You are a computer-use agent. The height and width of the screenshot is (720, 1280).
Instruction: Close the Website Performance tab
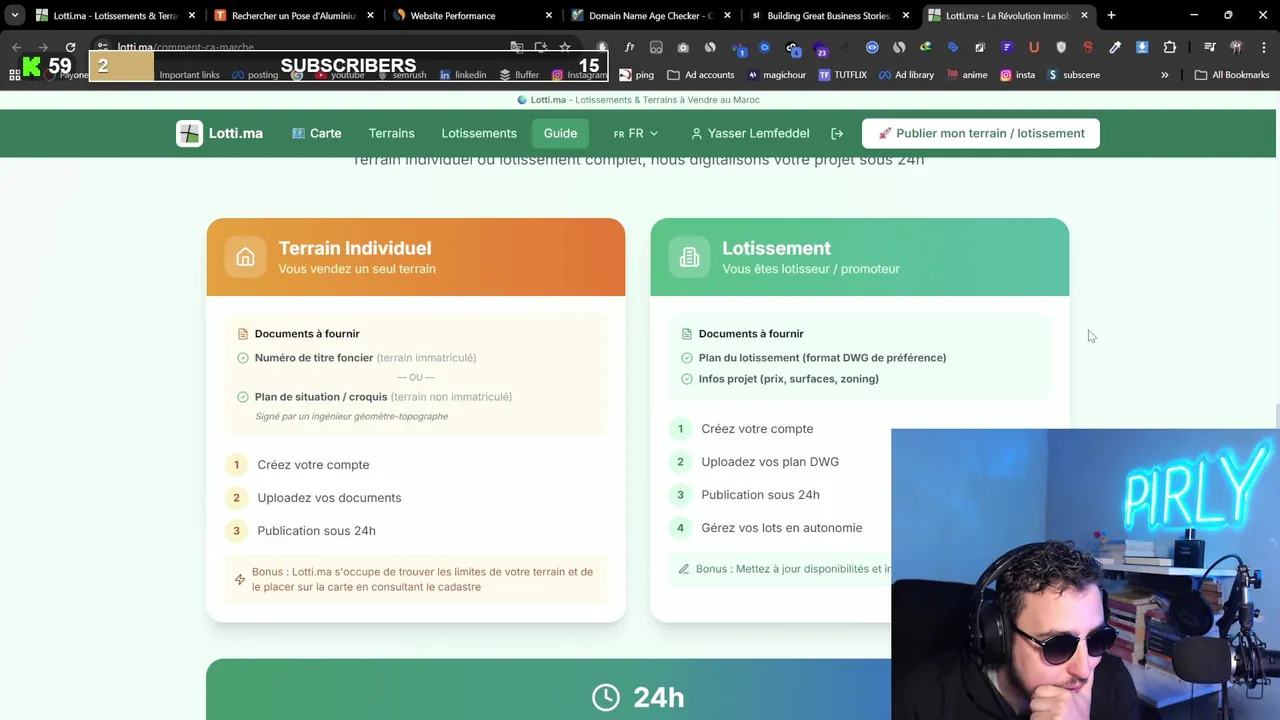[549, 15]
